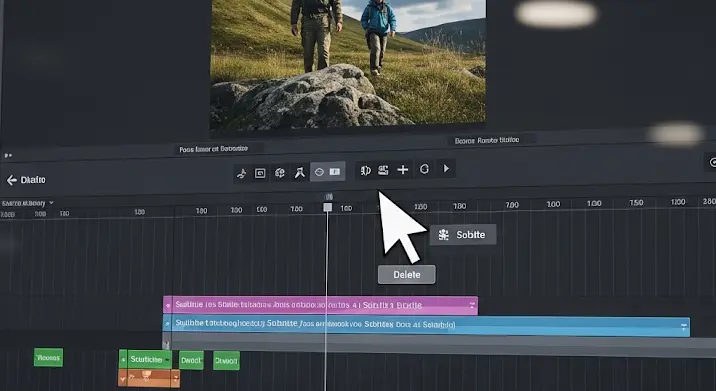
Task: Click the circular refresh icon
Action: pyautogui.click(x=424, y=169)
